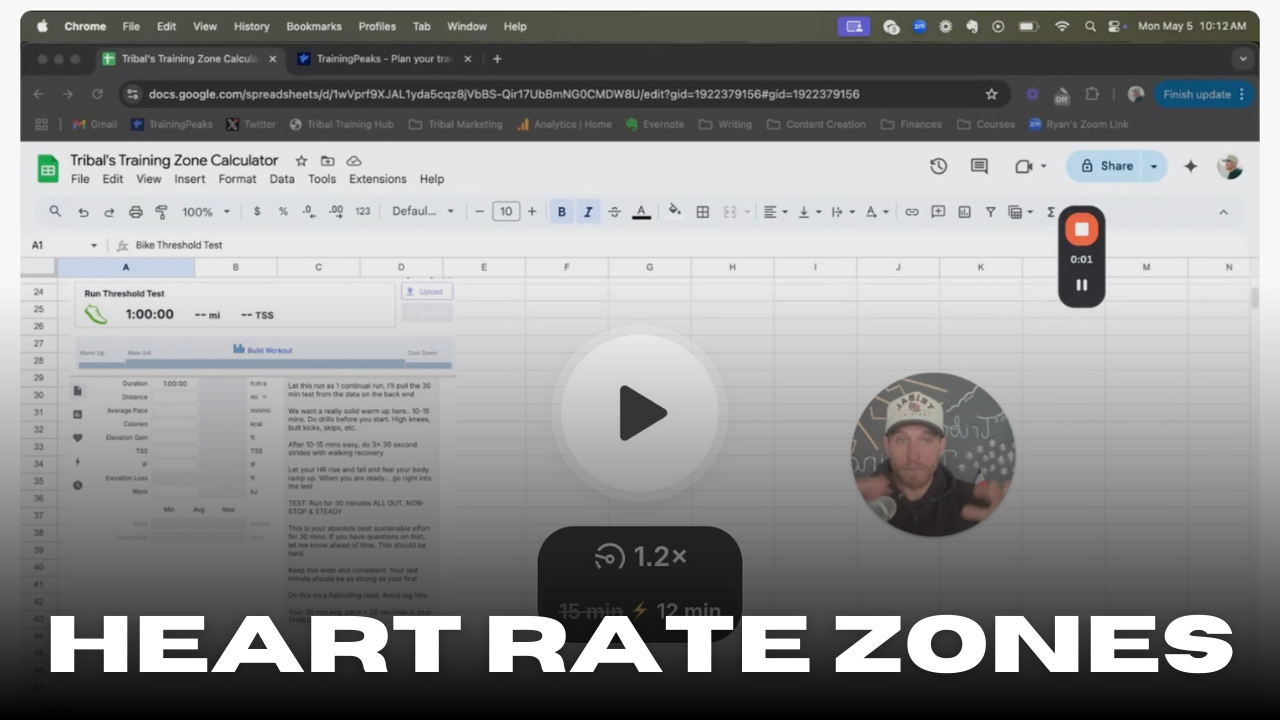Open the fill color picker

pyautogui.click(x=675, y=211)
